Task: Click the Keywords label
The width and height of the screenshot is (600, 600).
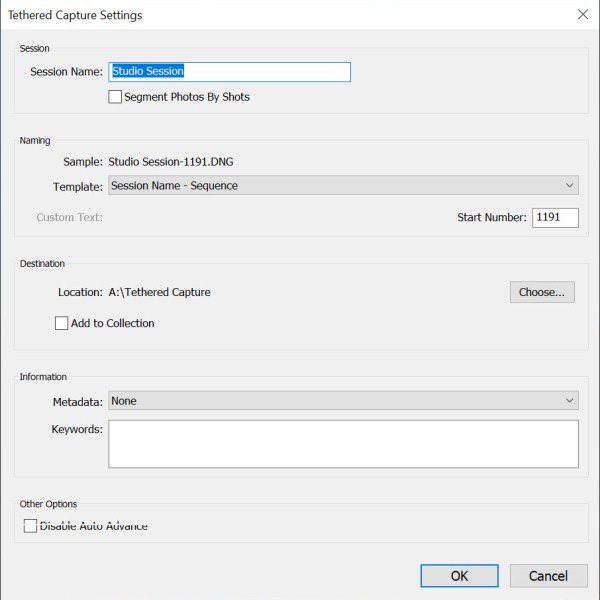Action: (77, 429)
